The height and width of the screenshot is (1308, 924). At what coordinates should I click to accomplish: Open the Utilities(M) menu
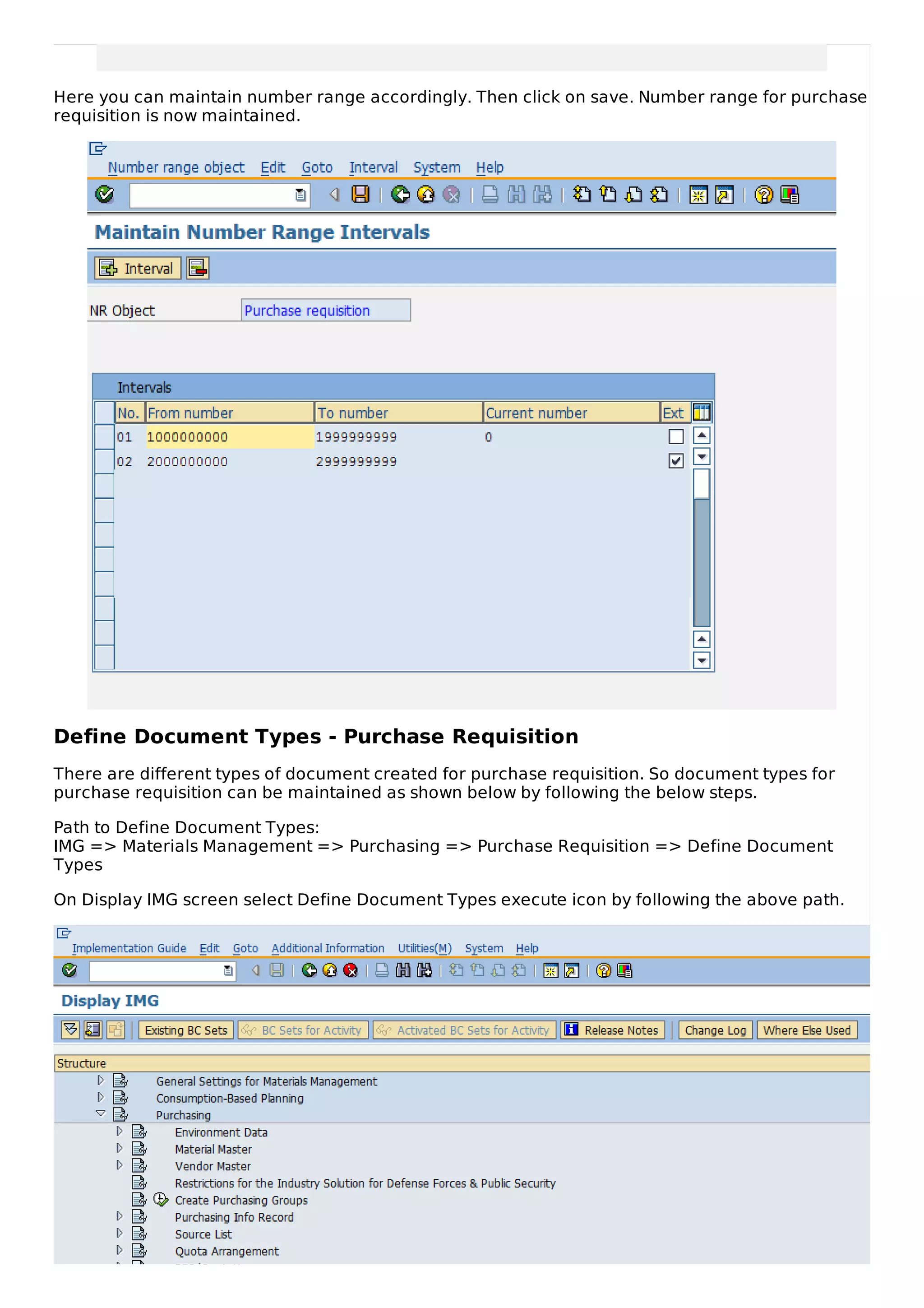[x=425, y=949]
